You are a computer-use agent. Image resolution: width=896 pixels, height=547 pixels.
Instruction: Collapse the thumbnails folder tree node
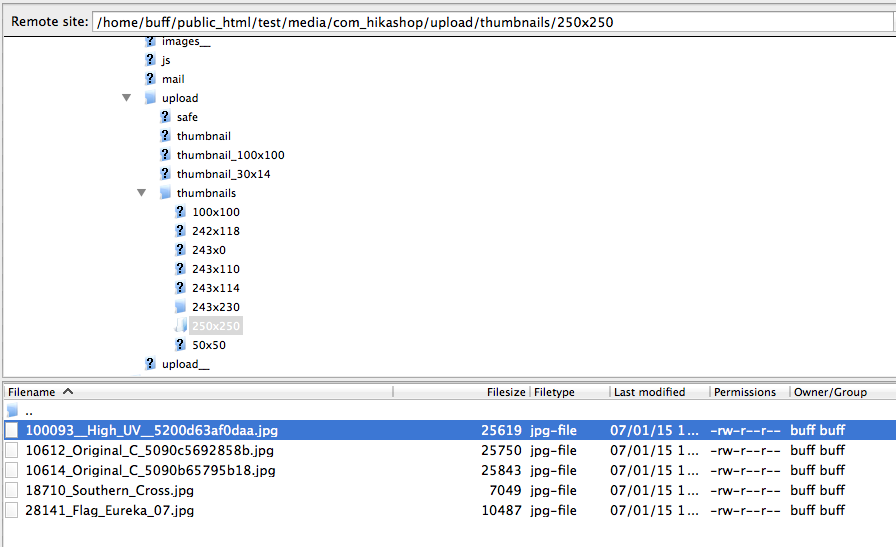pyautogui.click(x=142, y=193)
